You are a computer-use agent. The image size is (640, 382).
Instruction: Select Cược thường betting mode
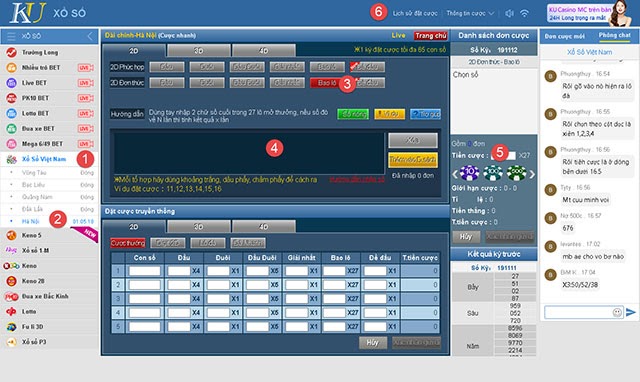[128, 243]
